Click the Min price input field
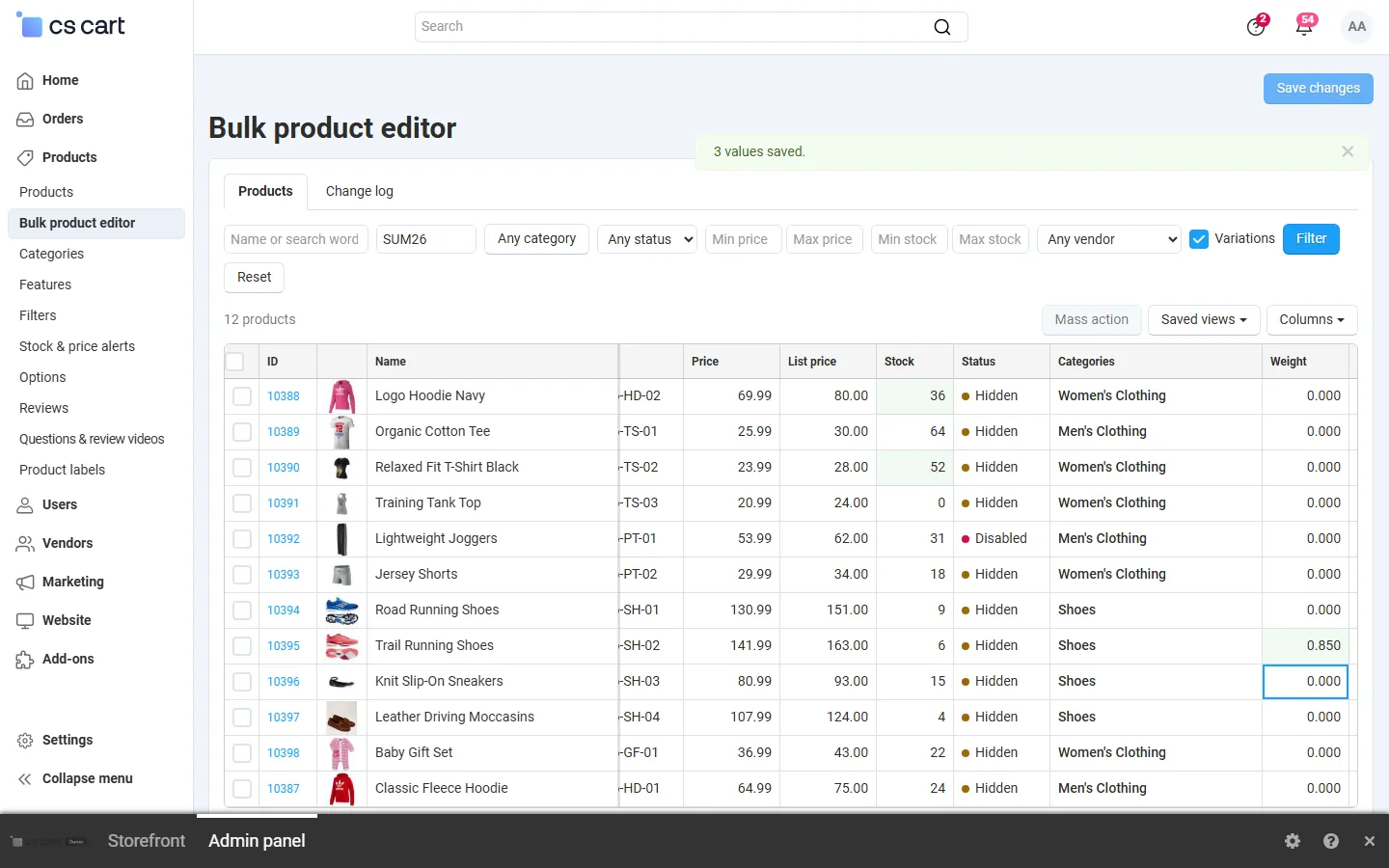1389x868 pixels. (743, 239)
